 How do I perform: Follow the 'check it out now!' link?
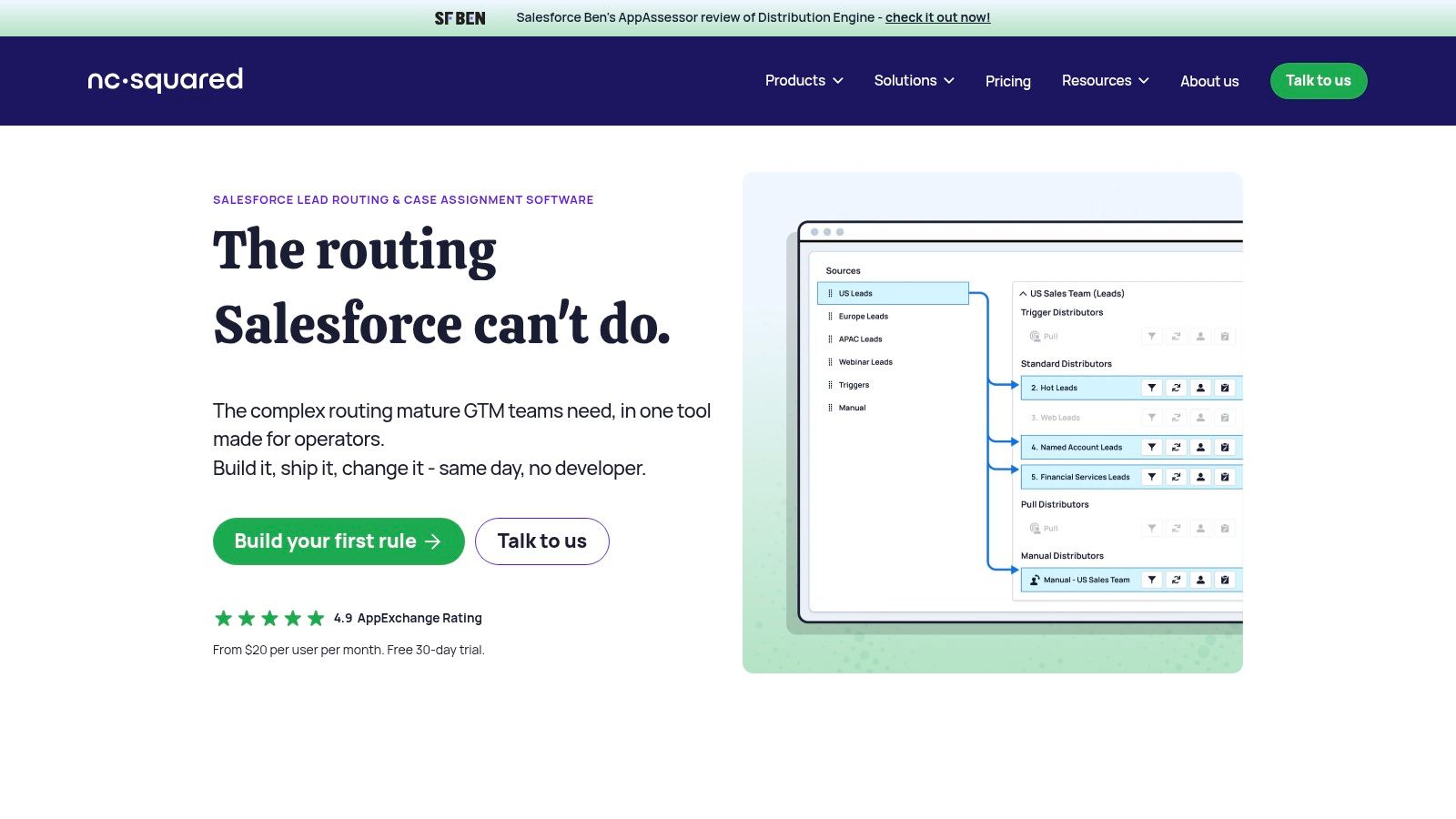(x=937, y=17)
